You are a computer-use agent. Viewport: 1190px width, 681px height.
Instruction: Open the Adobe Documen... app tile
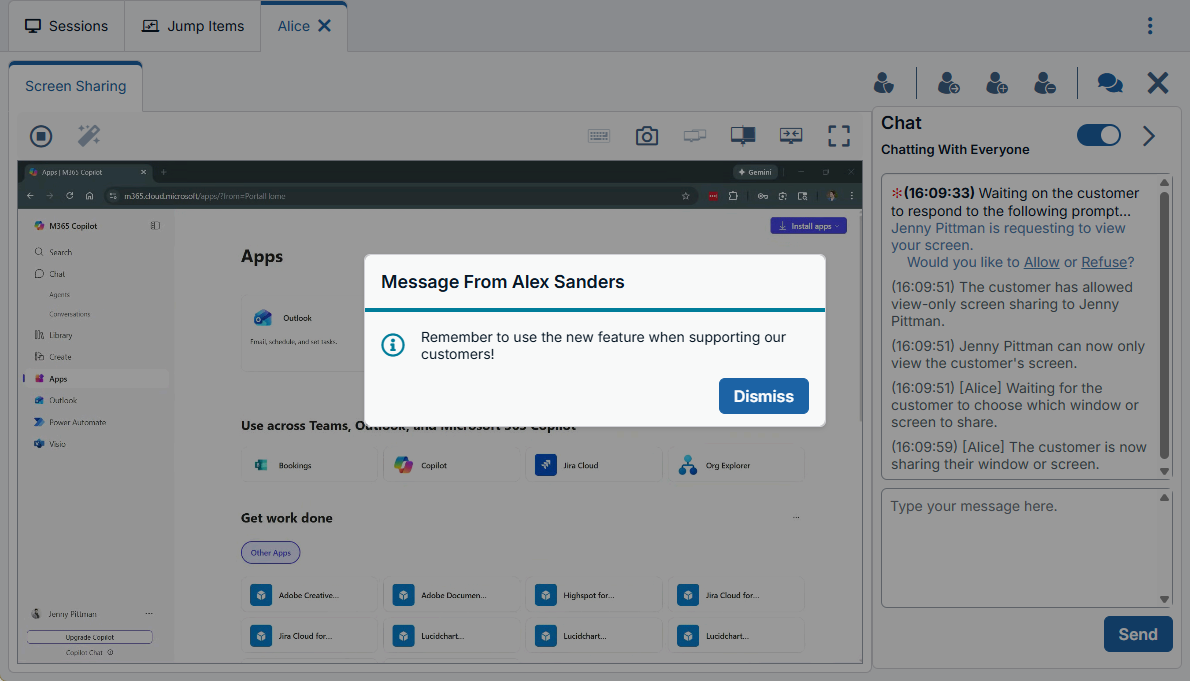452,595
